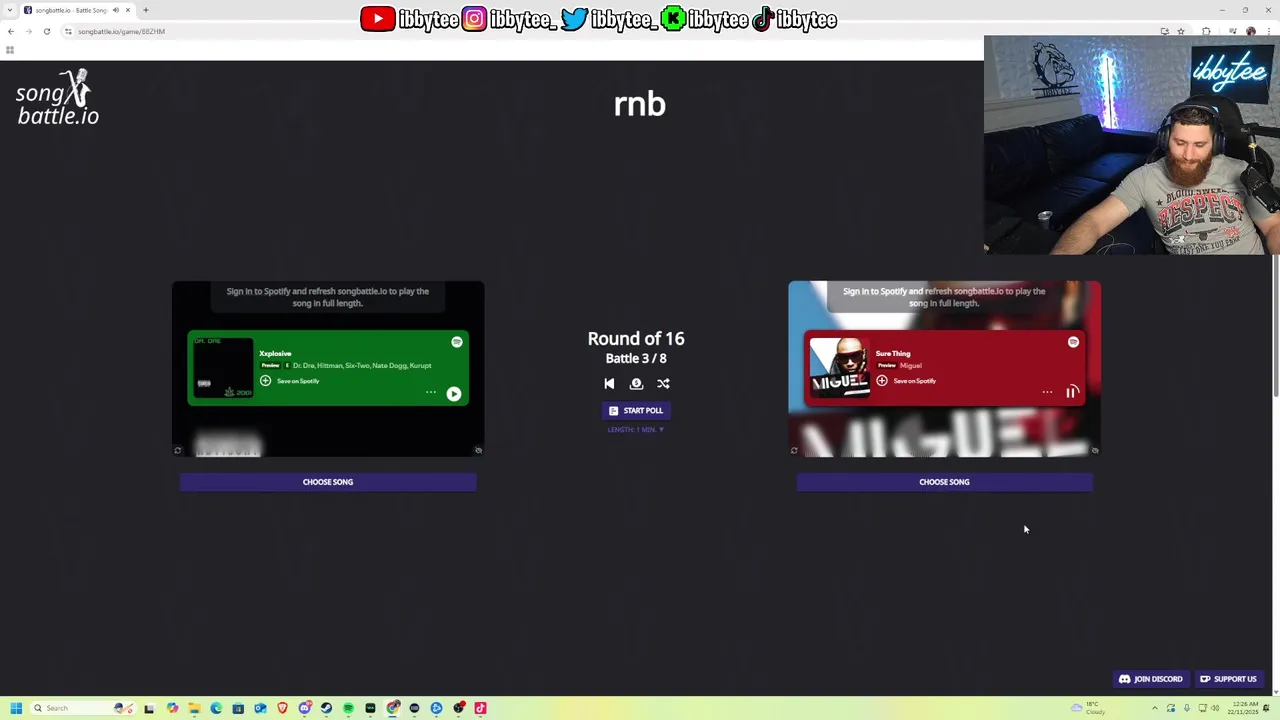The image size is (1280, 720).
Task: Click the taskbar Search box
Action: coord(83,708)
